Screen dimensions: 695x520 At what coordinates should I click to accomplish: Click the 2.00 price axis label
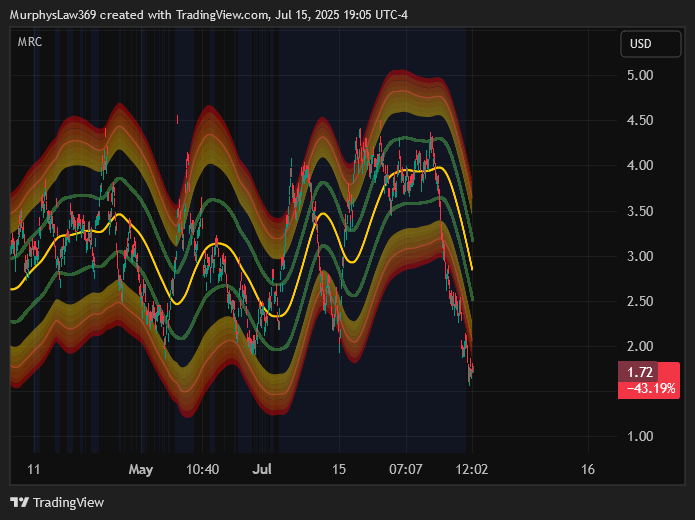click(640, 346)
